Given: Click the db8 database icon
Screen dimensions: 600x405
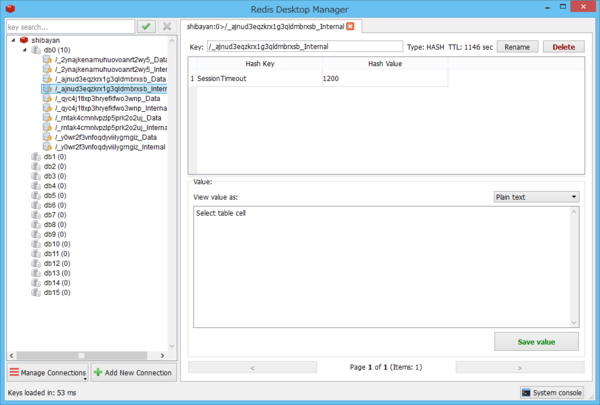Looking at the screenshot, I should pos(36,224).
